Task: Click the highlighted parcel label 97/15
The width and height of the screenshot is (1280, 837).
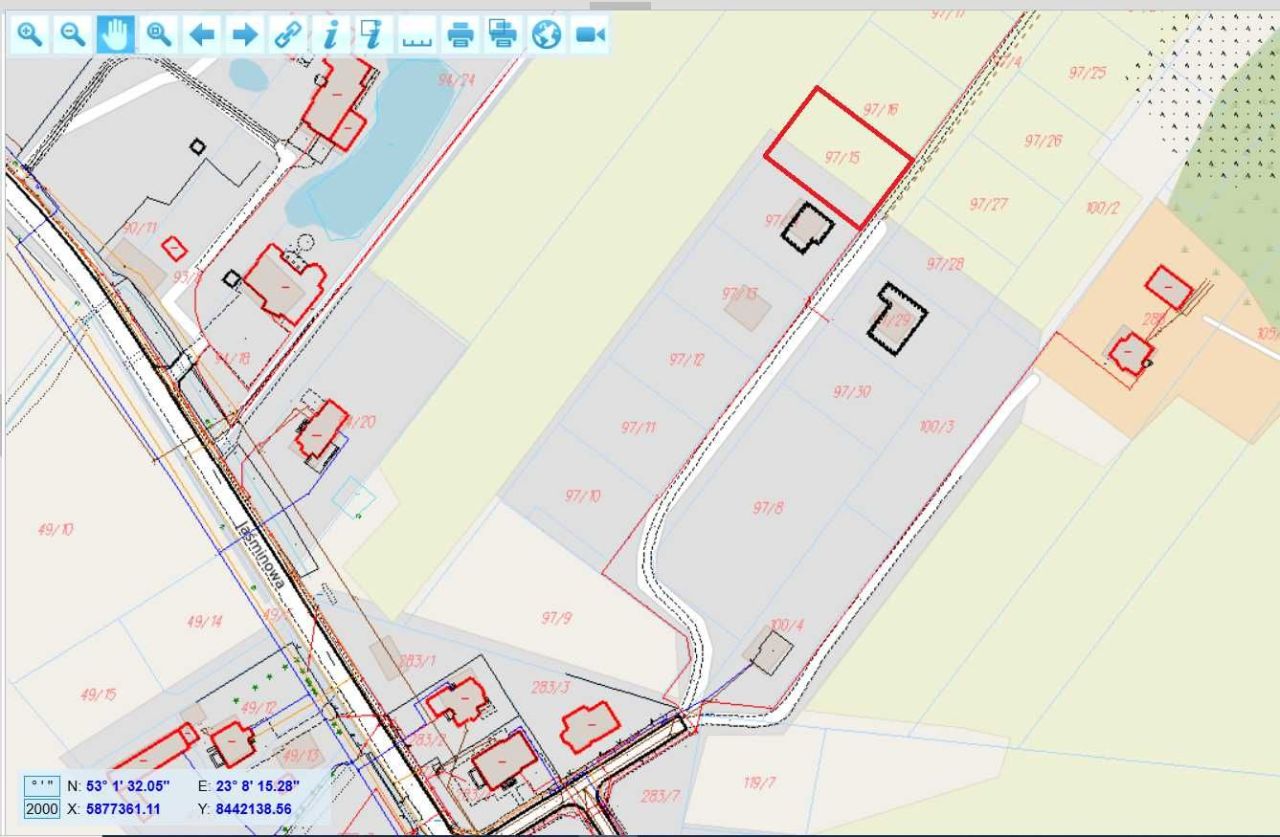Action: coord(843,158)
